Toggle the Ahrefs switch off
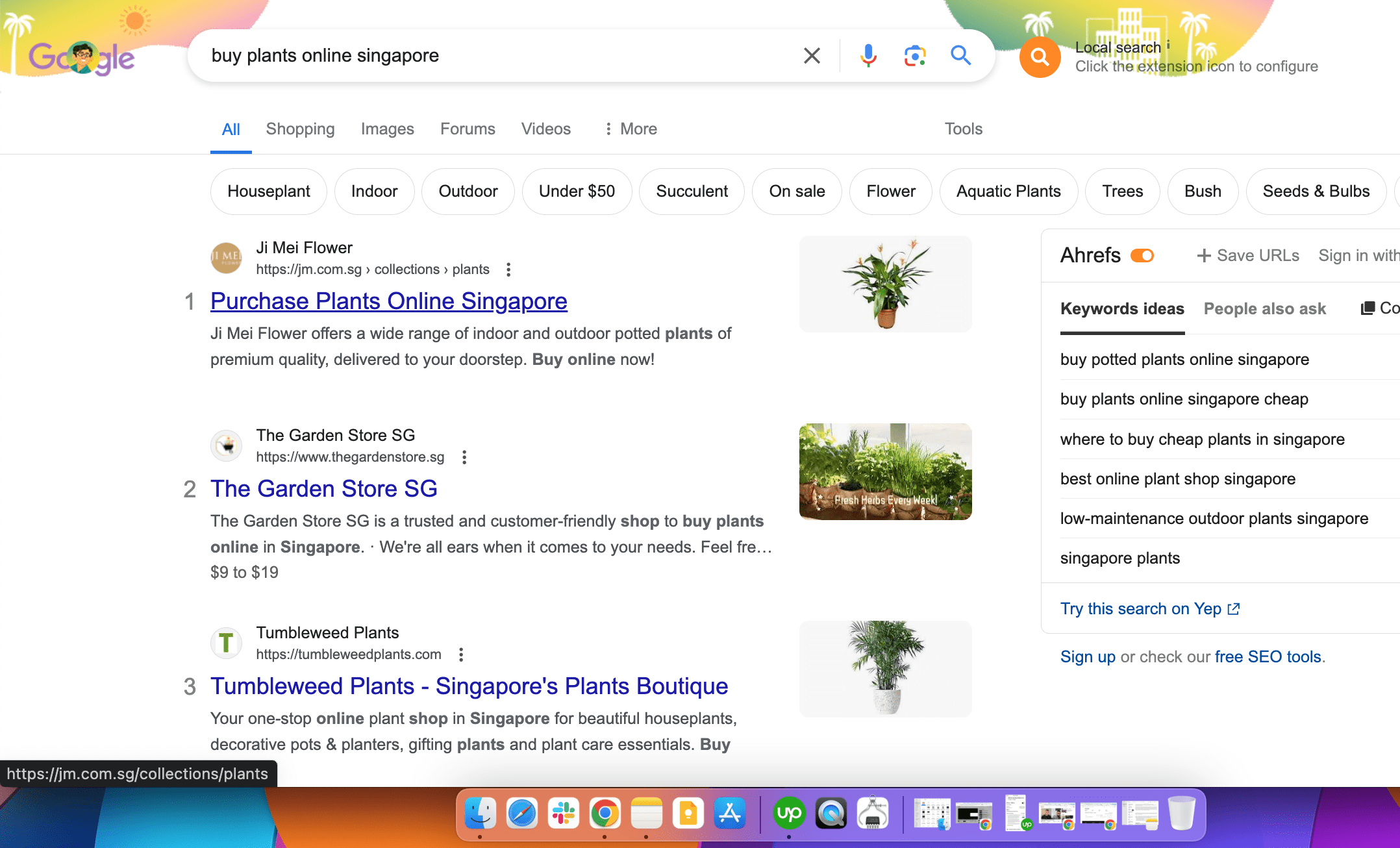 1142,255
